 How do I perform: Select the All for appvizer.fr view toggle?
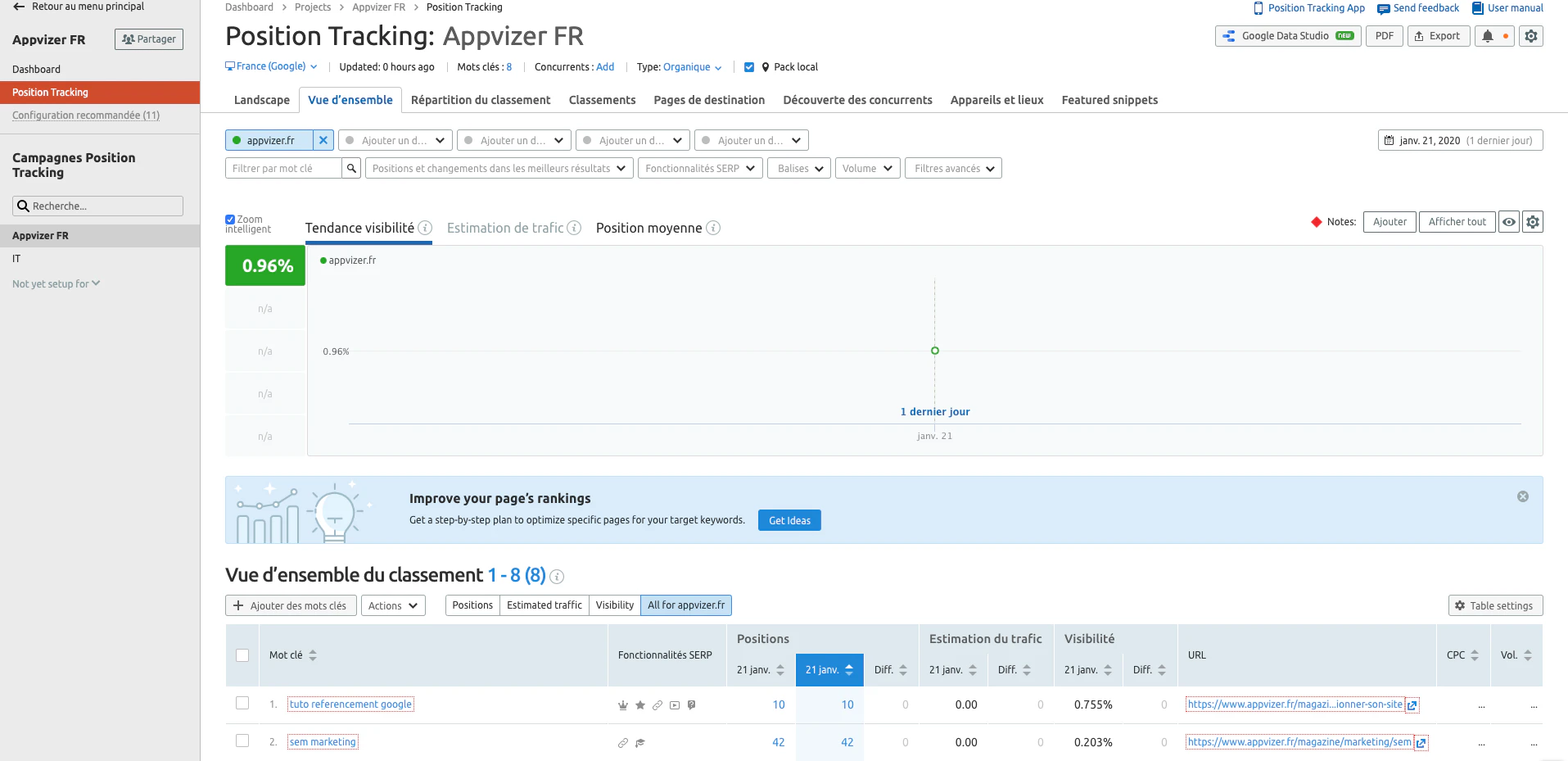(686, 605)
